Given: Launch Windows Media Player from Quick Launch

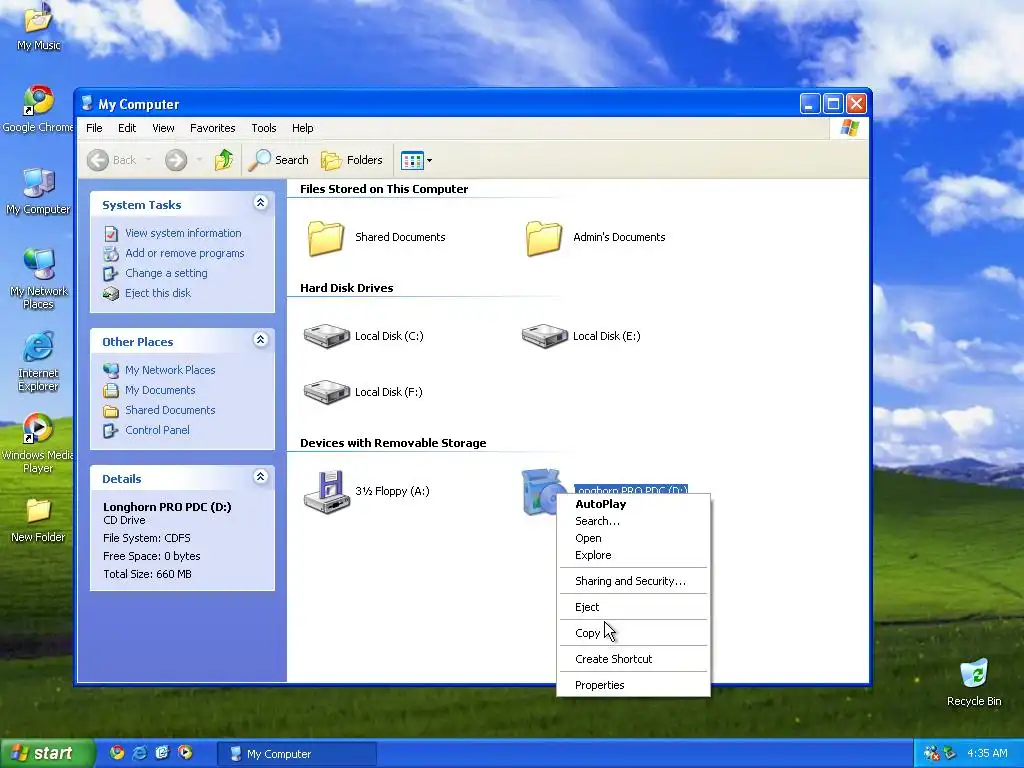Looking at the screenshot, I should (x=185, y=753).
